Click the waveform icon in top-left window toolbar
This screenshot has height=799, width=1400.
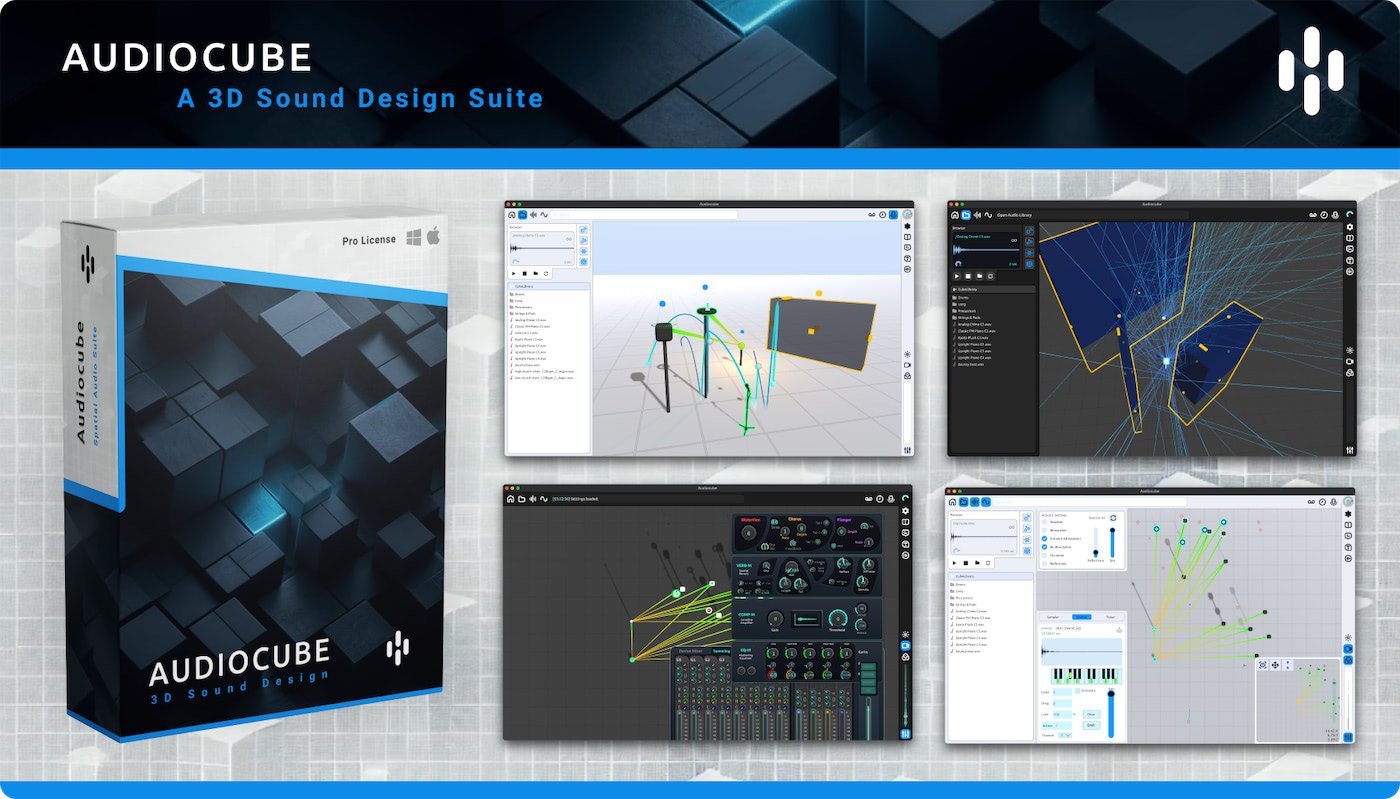point(544,215)
